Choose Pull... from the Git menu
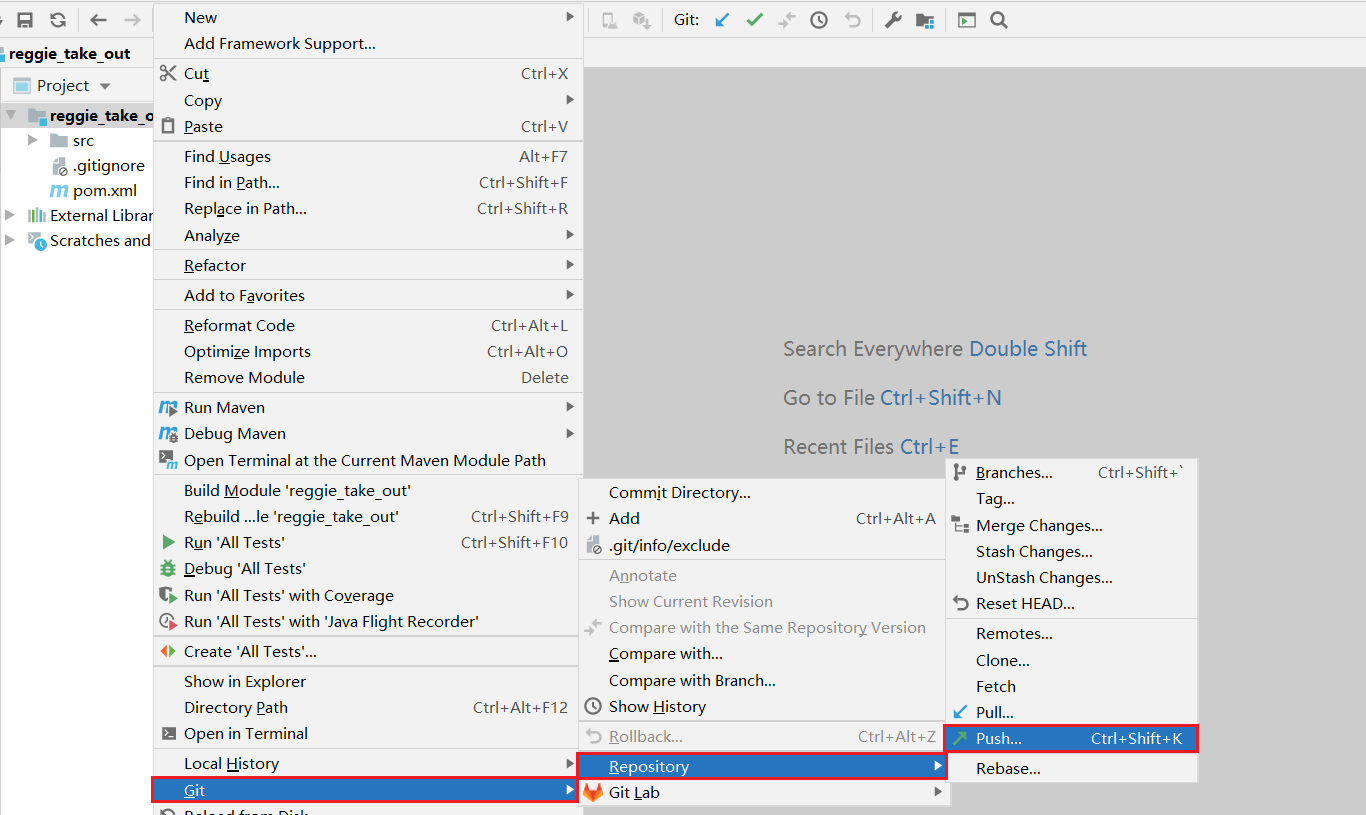This screenshot has width=1366, height=815. tap(995, 713)
